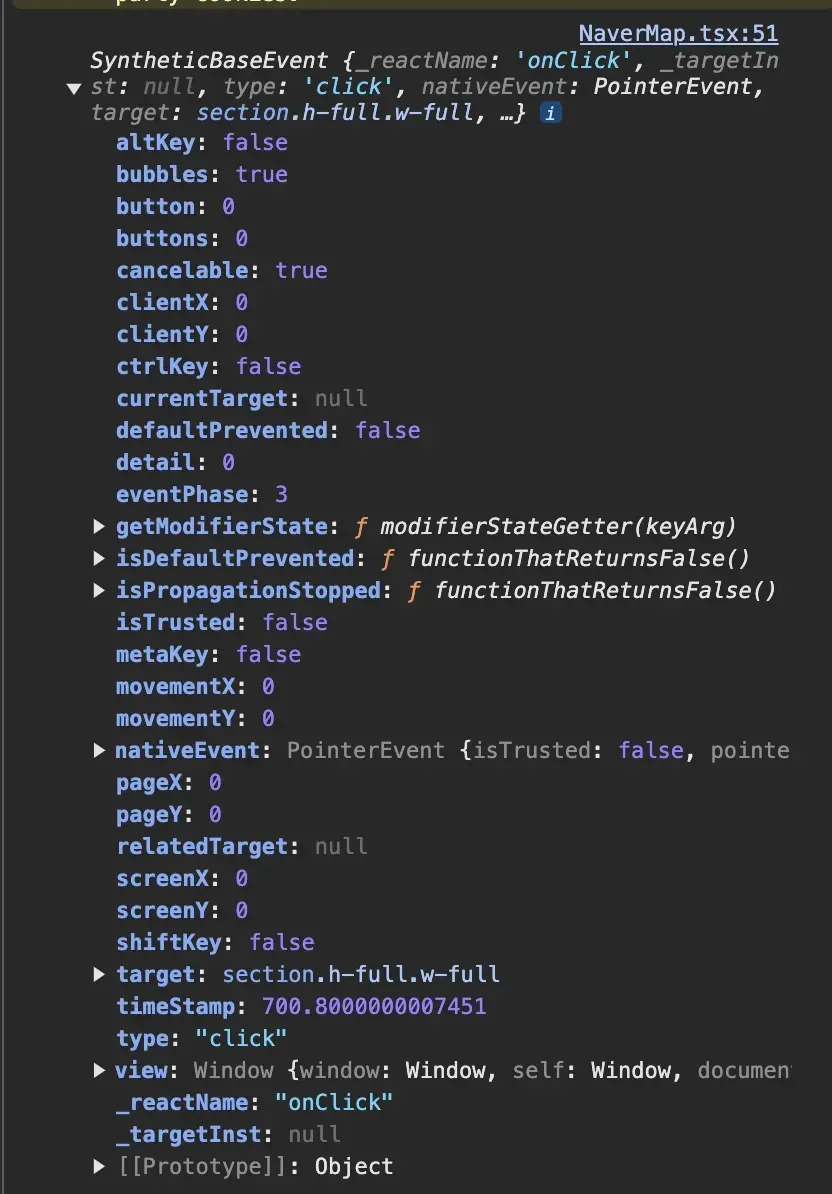Image resolution: width=832 pixels, height=1194 pixels.
Task: Click the currentTarget null value
Action: (341, 398)
